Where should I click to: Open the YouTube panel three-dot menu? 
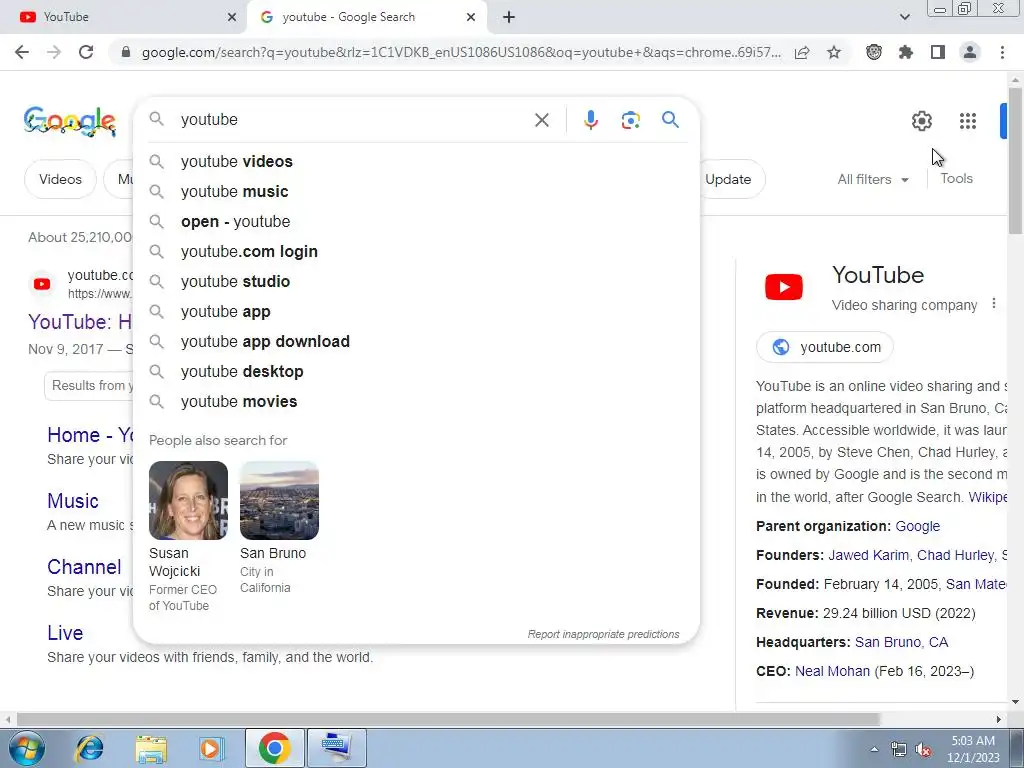[993, 304]
